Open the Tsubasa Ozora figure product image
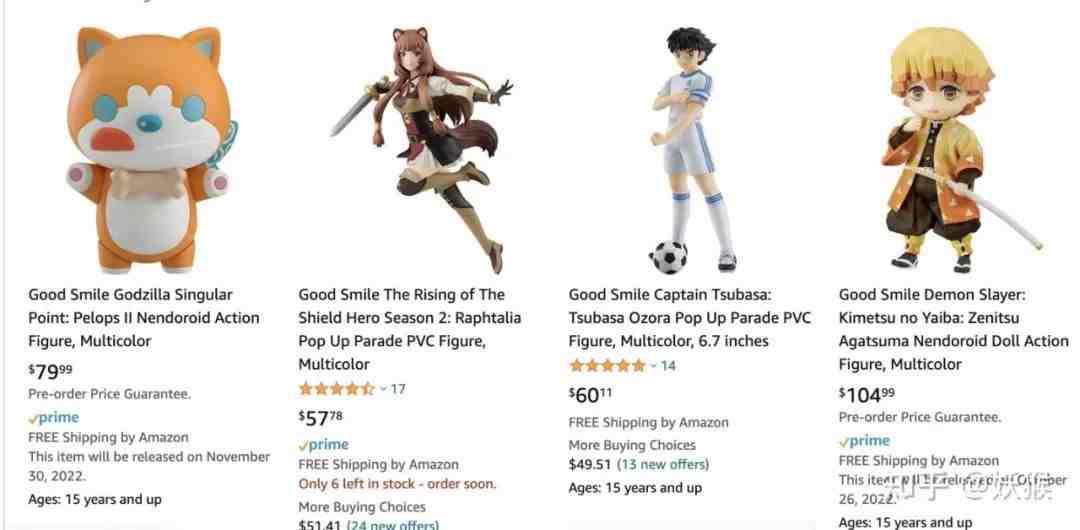 click(691, 150)
